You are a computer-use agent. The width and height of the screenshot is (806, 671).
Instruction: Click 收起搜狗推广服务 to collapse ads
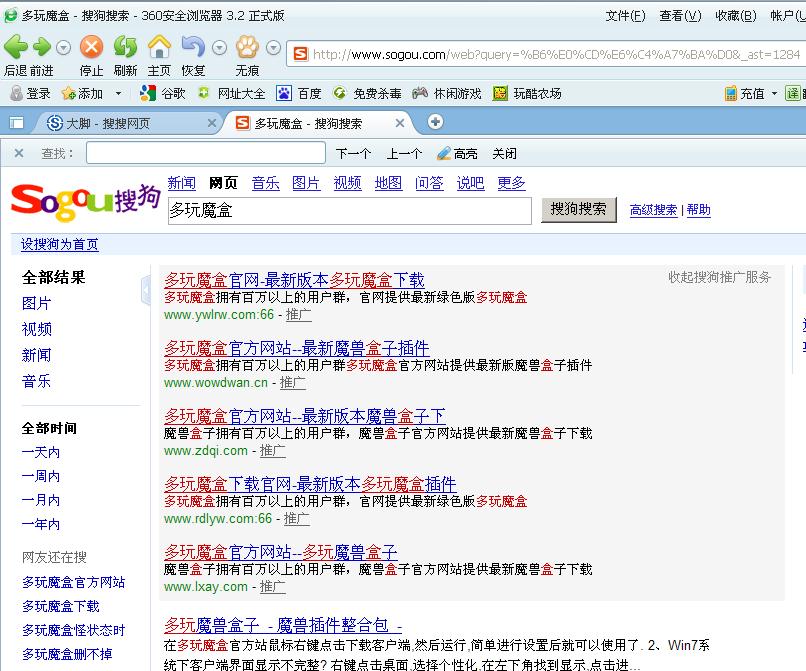pyautogui.click(x=719, y=277)
